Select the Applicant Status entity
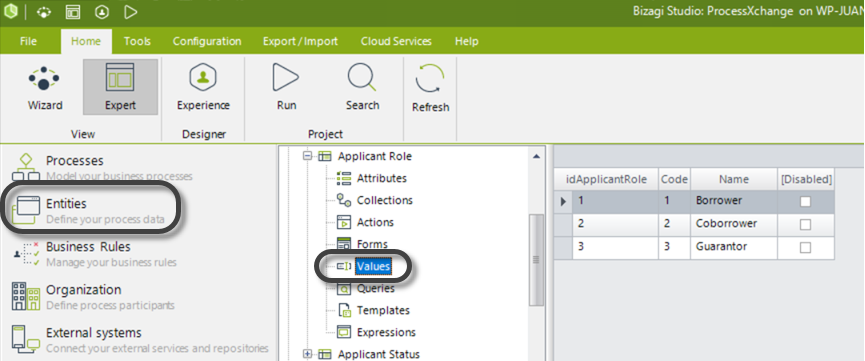Viewport: 865px width, 361px height. point(378,354)
